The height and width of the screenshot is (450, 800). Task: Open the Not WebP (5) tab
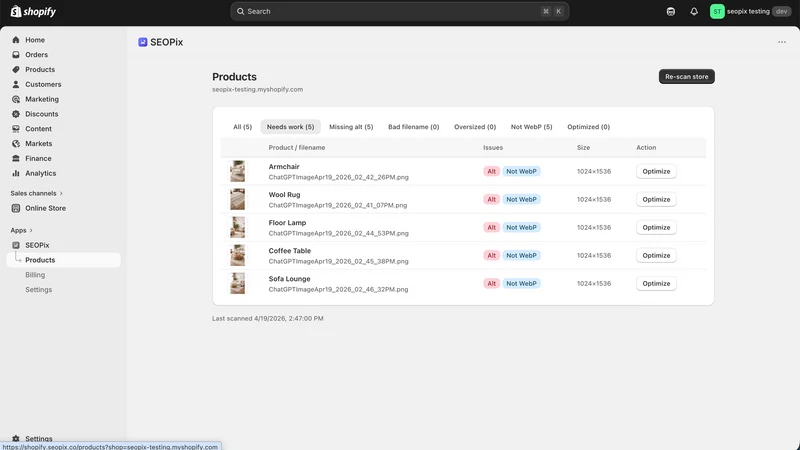[x=531, y=127]
